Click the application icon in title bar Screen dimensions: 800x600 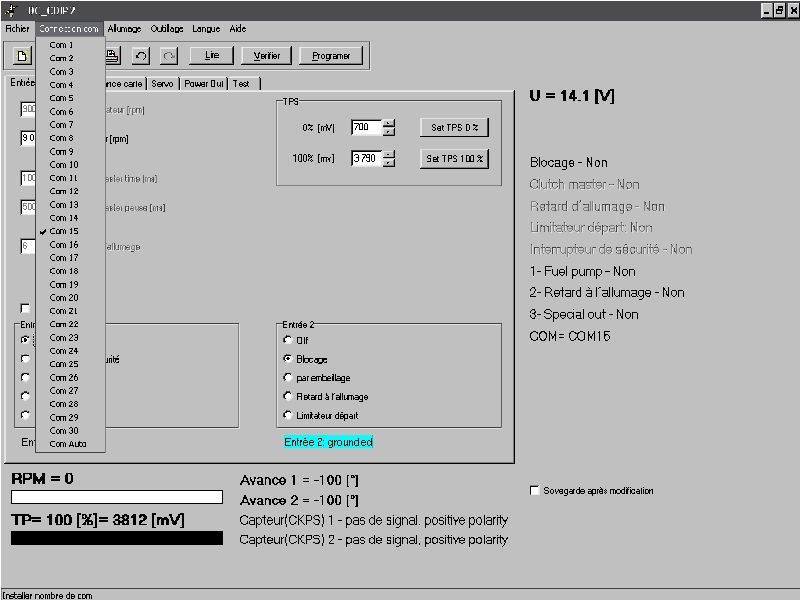pyautogui.click(x=10, y=10)
